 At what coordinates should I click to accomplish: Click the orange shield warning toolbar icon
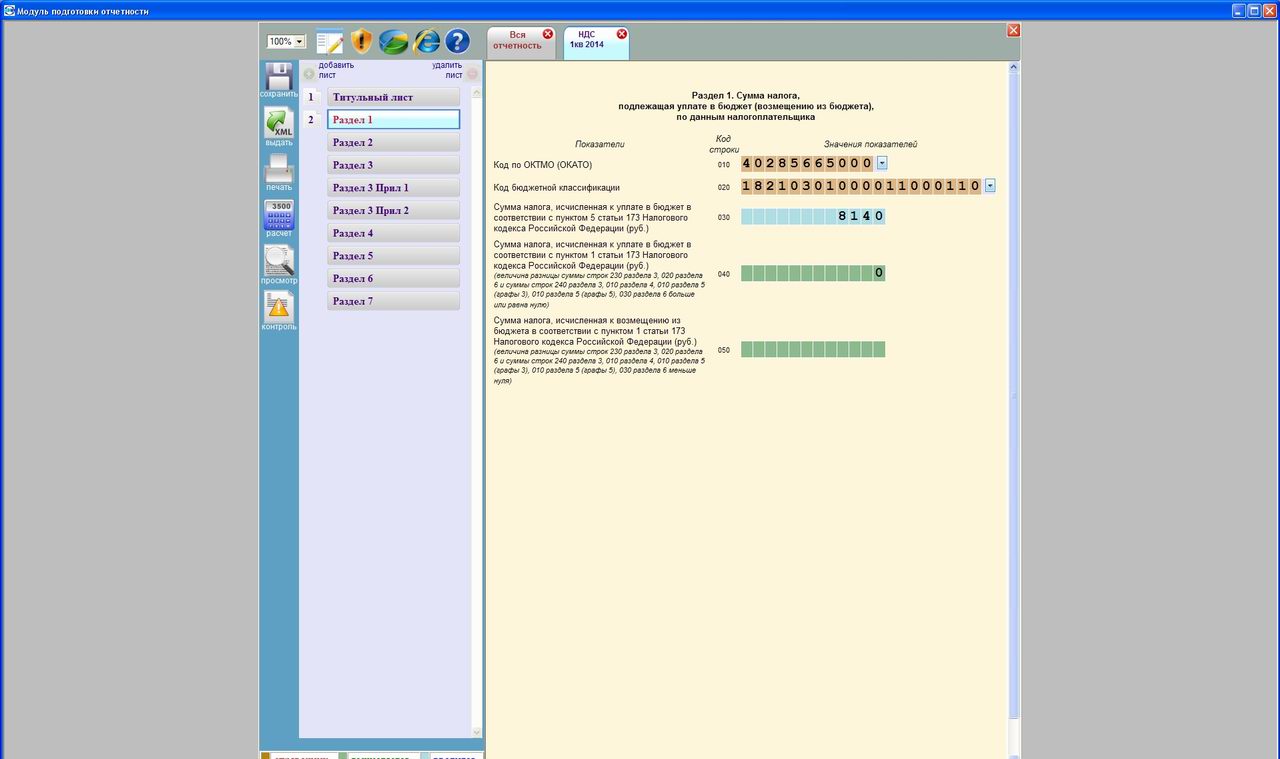point(361,42)
